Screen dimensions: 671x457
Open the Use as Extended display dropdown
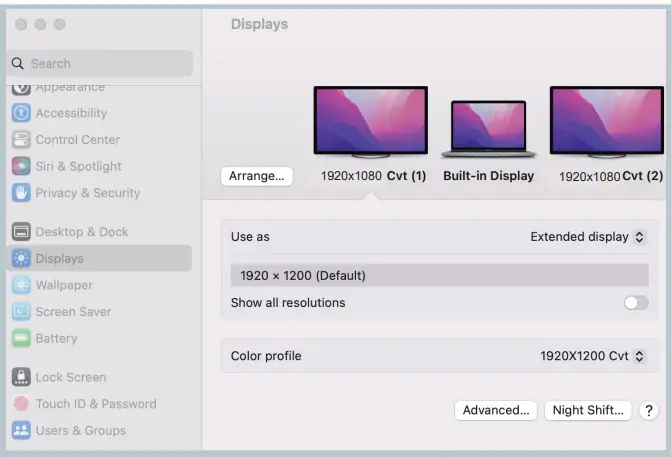tap(588, 237)
